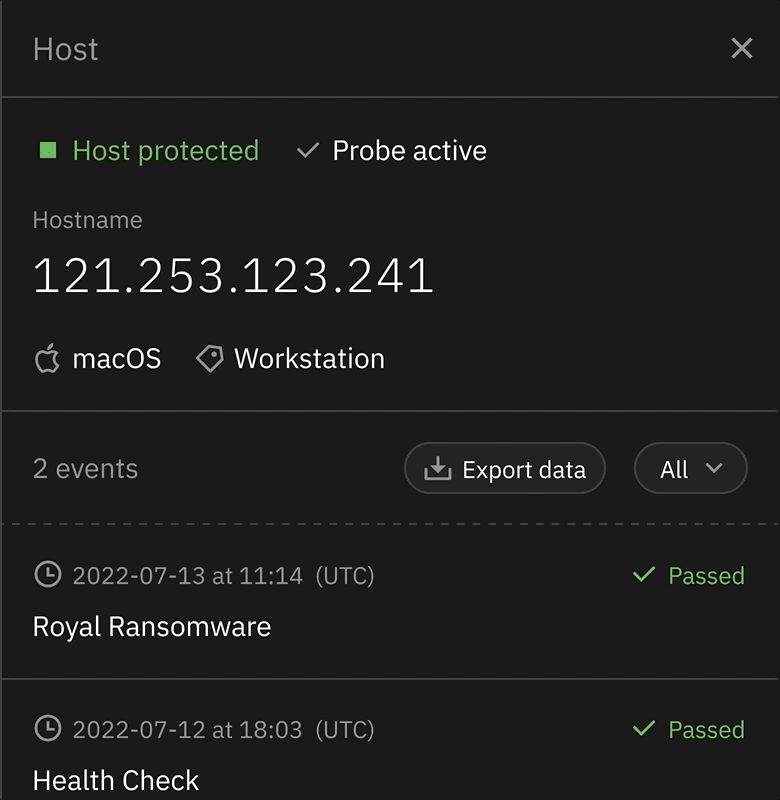Viewport: 780px width, 800px height.
Task: Click the Workstation tag icon
Action: tap(209, 359)
